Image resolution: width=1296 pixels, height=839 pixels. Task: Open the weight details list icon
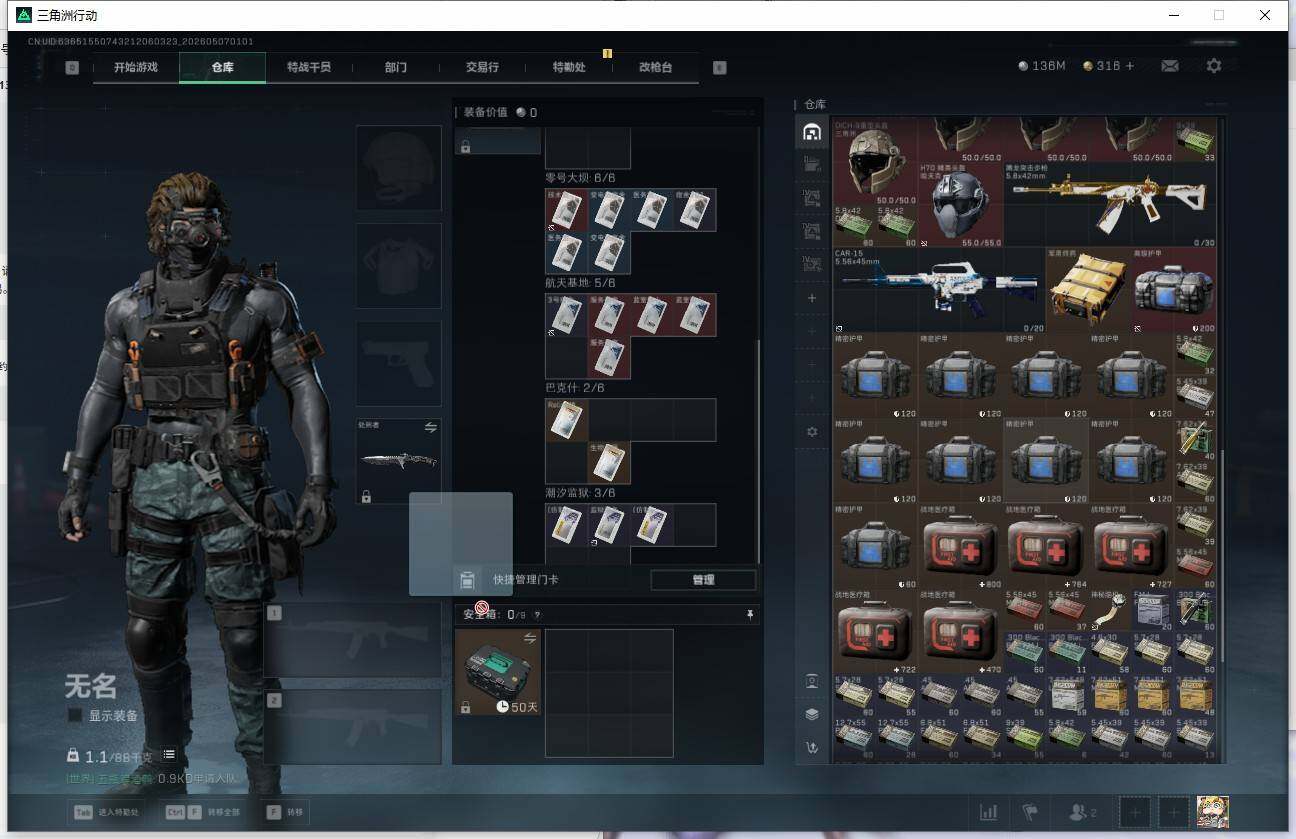169,755
